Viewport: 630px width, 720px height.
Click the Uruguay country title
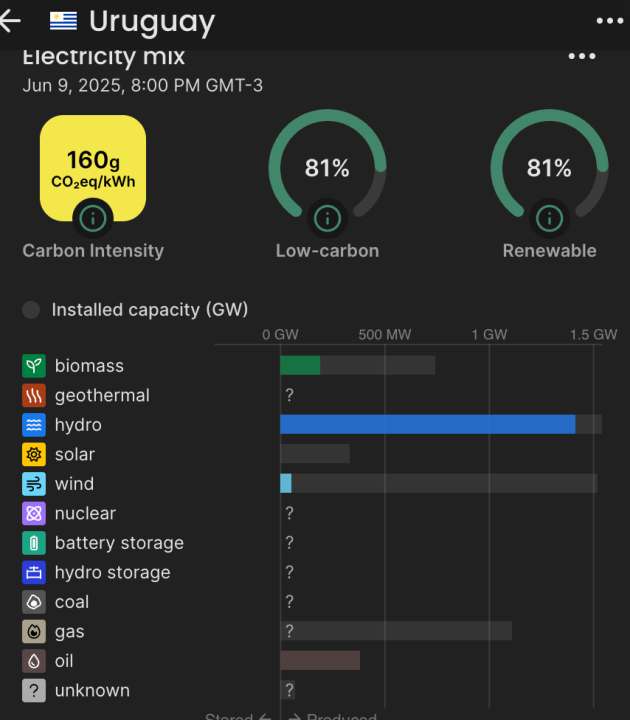click(151, 21)
